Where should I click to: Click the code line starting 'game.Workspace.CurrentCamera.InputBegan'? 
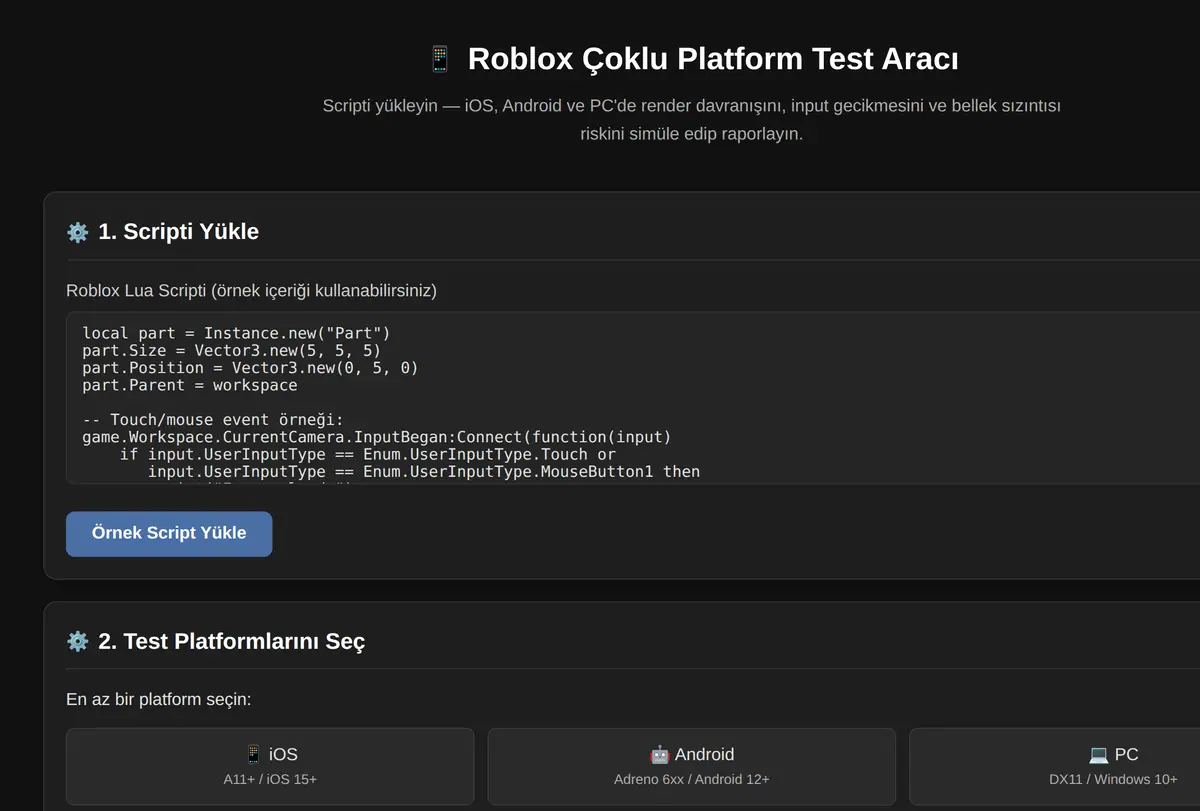[x=377, y=437]
